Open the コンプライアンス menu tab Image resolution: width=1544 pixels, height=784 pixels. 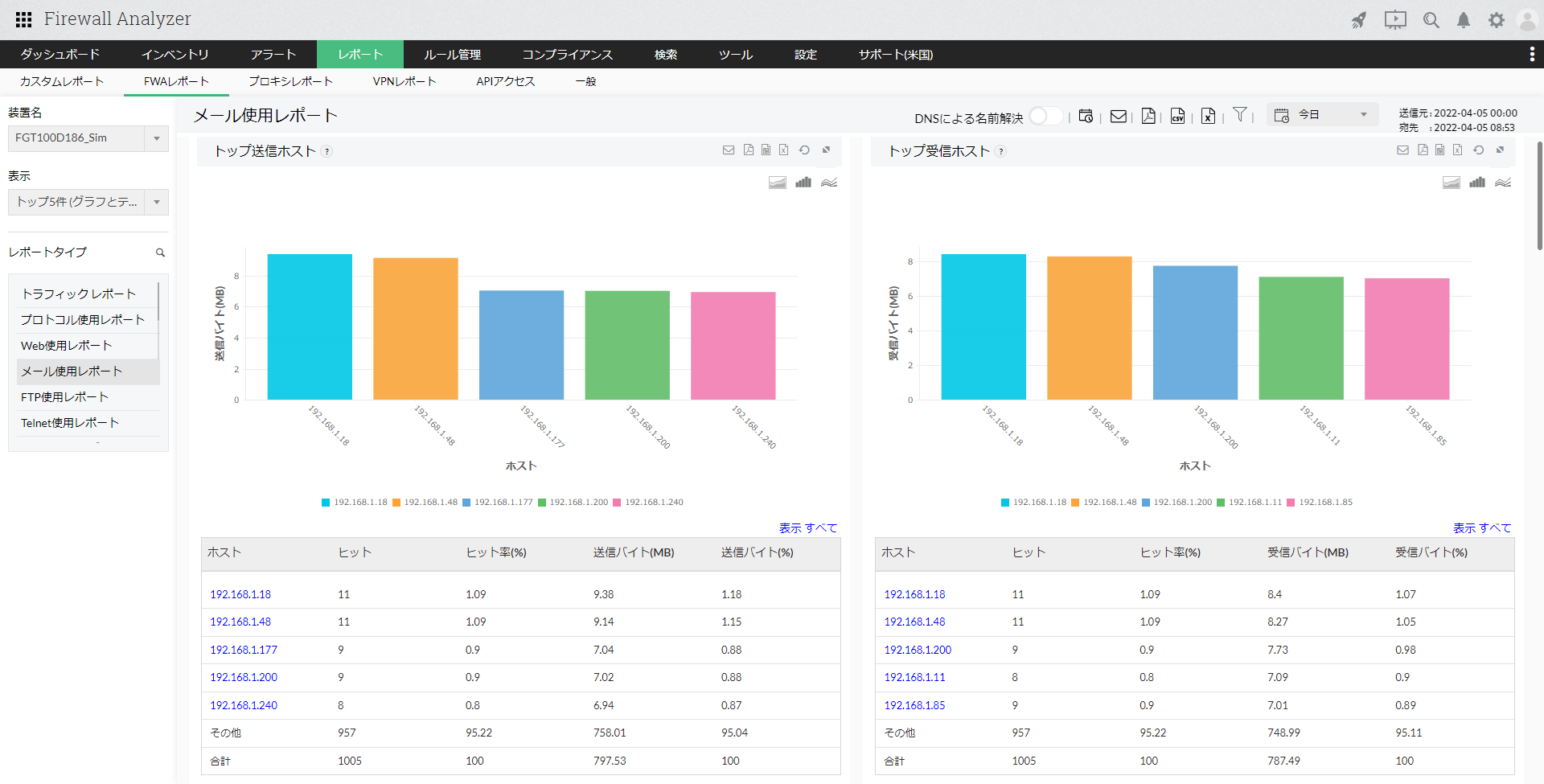click(x=567, y=55)
